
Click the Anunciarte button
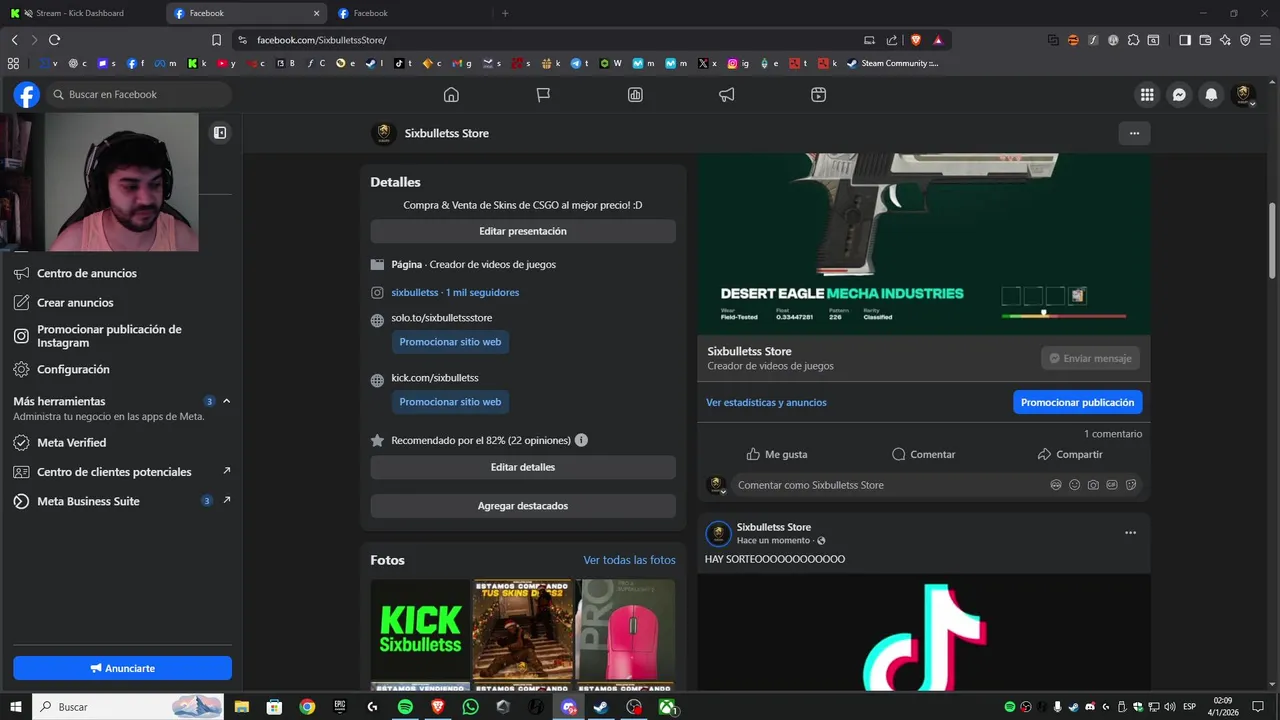(122, 668)
